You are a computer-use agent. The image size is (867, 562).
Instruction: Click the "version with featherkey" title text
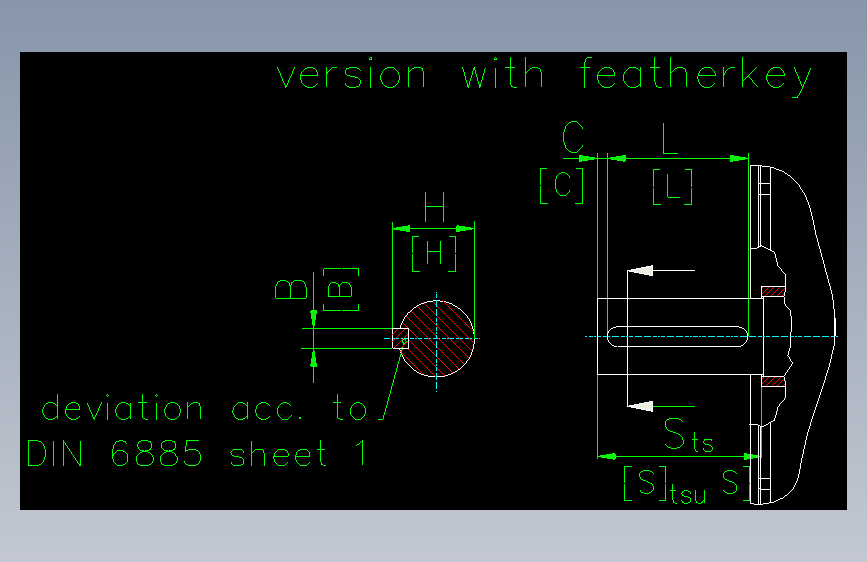544,76
